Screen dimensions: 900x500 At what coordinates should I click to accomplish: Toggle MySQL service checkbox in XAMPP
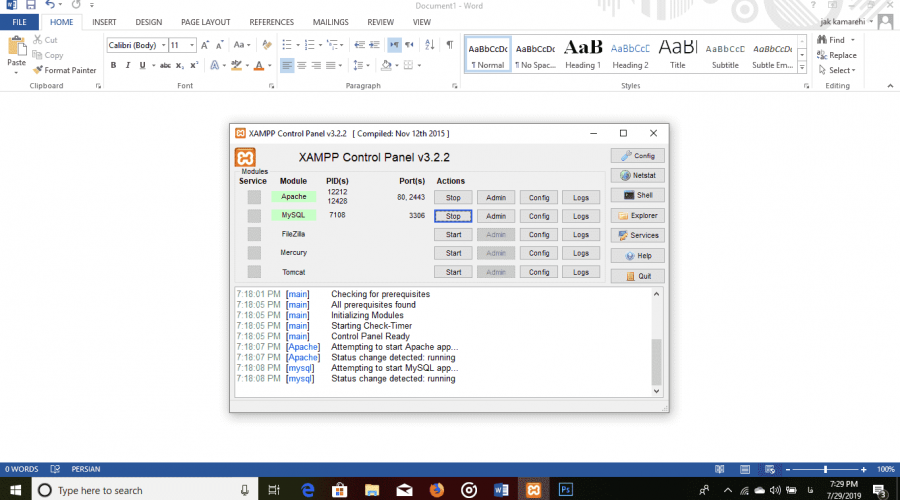[254, 216]
